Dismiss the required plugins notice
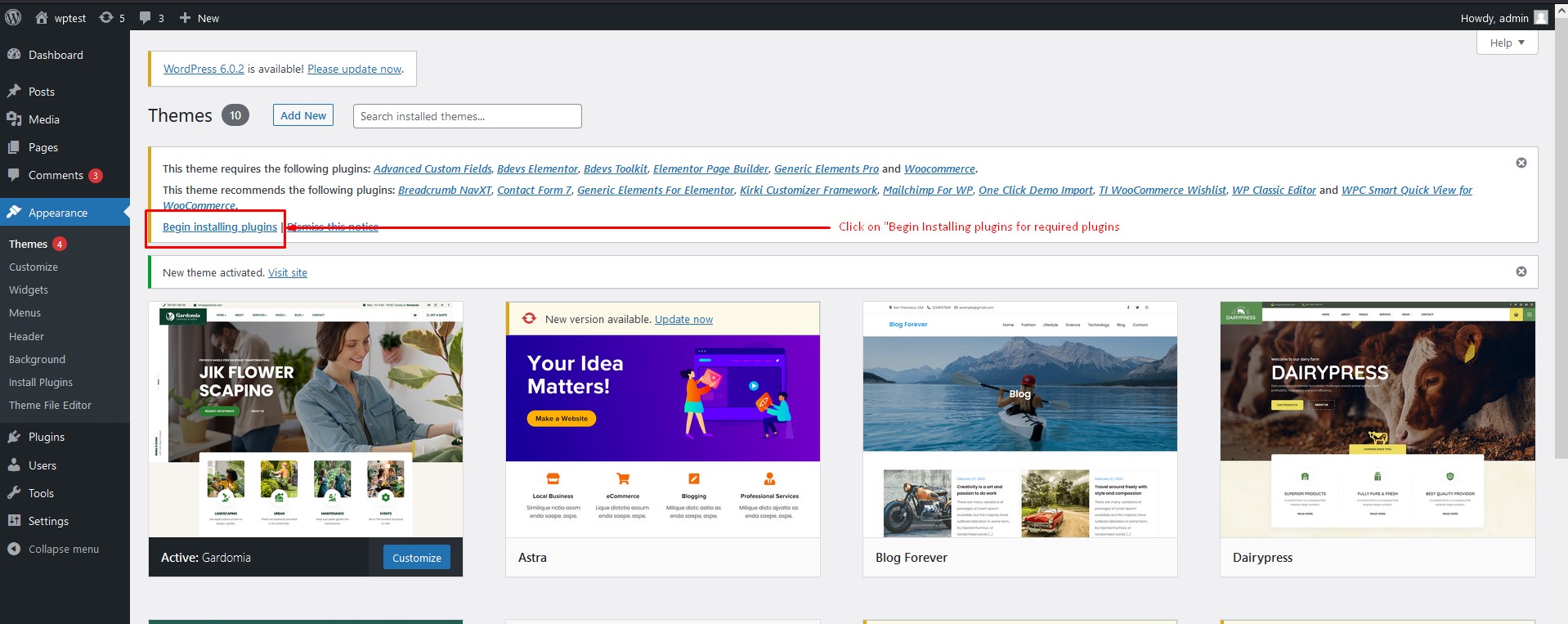The height and width of the screenshot is (624, 1568). coord(1521,163)
